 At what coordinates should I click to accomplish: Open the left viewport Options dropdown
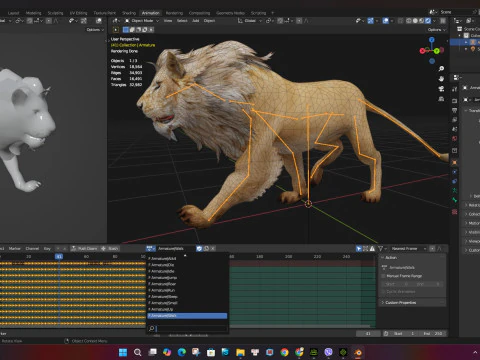pyautogui.click(x=95, y=30)
